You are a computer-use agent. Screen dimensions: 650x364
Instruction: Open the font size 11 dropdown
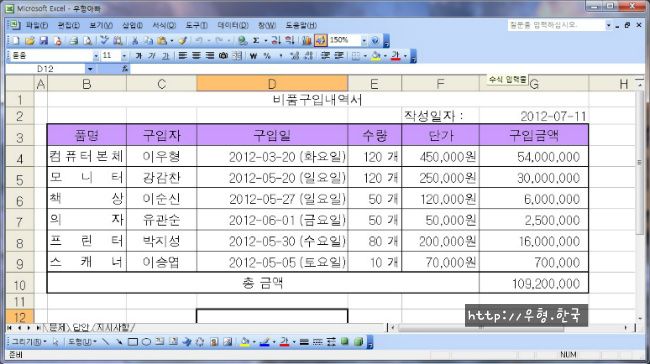(124, 56)
